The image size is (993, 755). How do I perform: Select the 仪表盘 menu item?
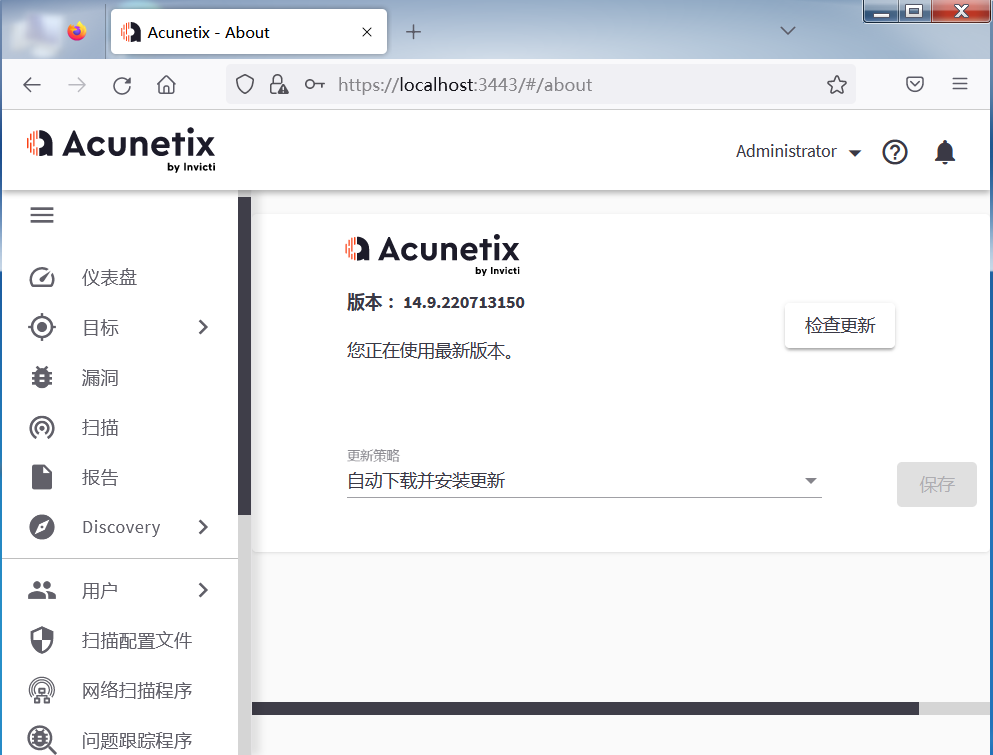109,277
